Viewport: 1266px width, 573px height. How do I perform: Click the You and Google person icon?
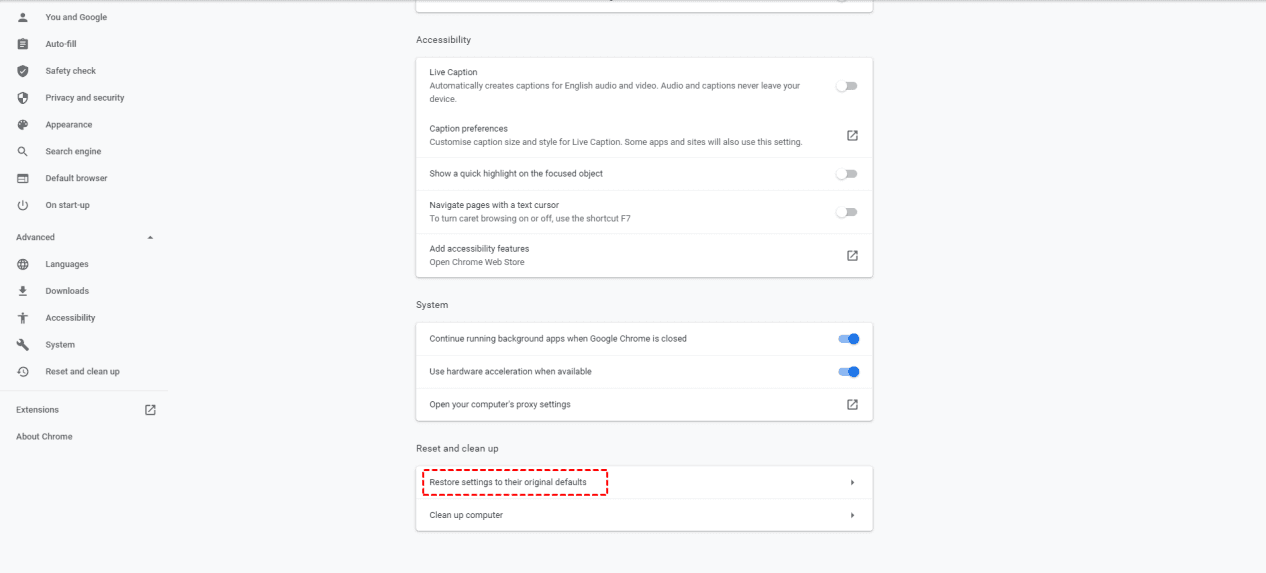23,17
